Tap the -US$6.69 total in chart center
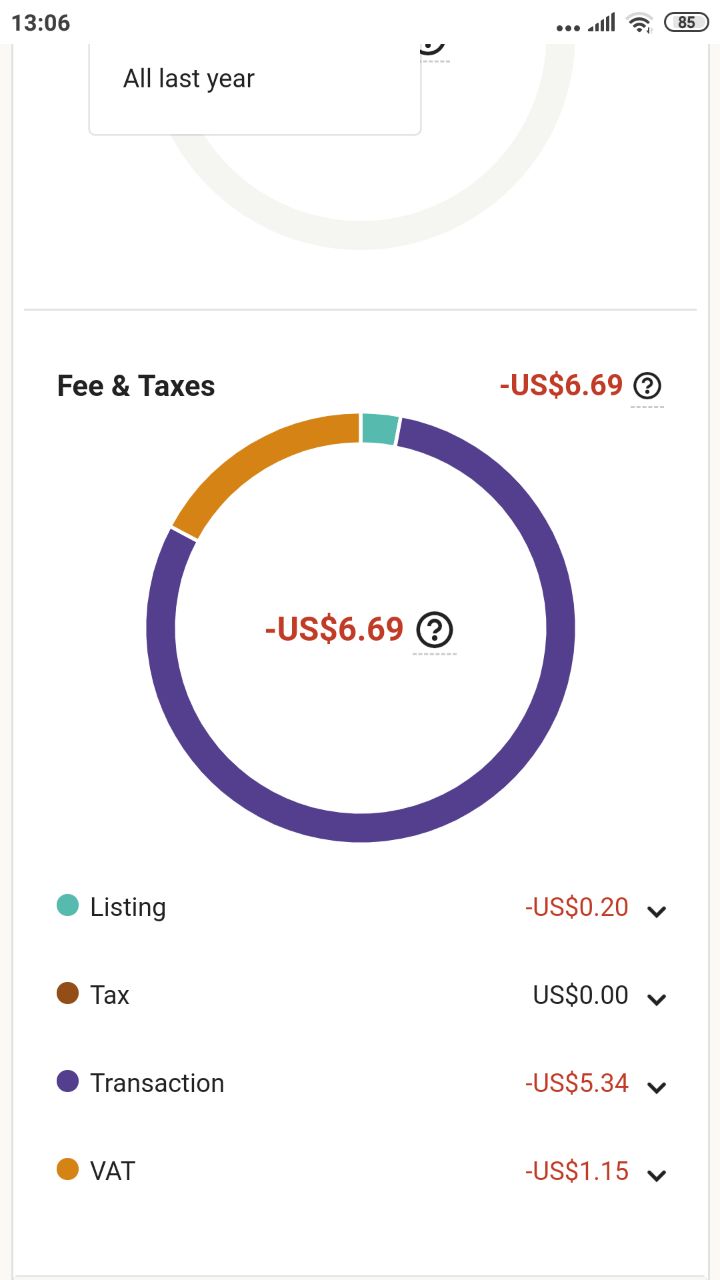 [x=334, y=630]
